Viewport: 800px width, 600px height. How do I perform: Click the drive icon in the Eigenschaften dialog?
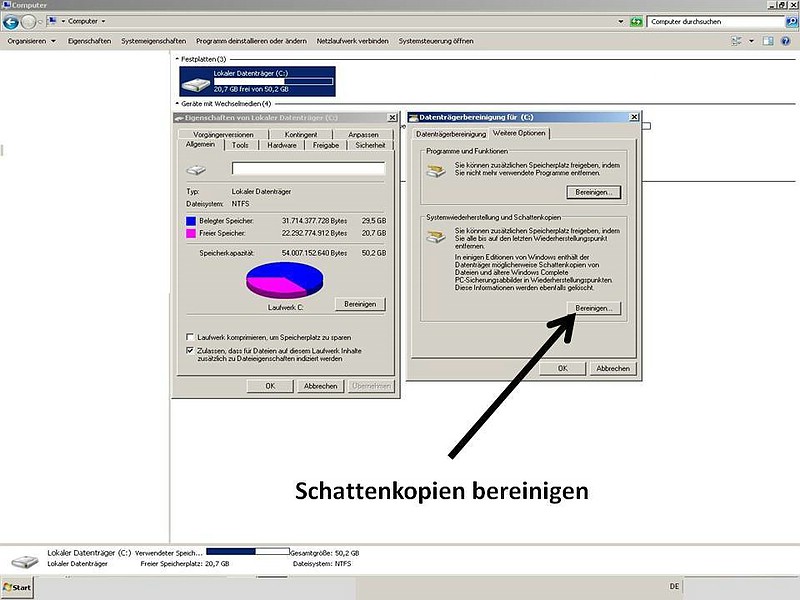pos(196,170)
